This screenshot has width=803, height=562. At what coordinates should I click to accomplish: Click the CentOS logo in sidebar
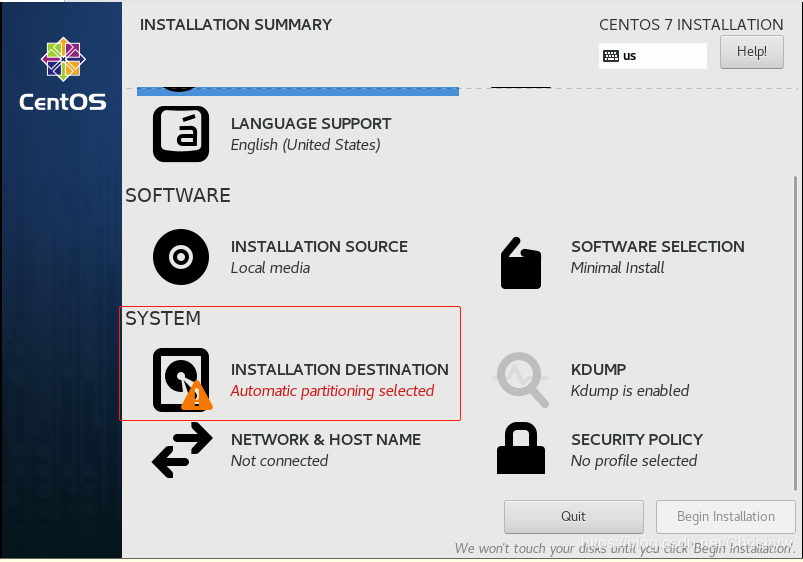tap(62, 75)
